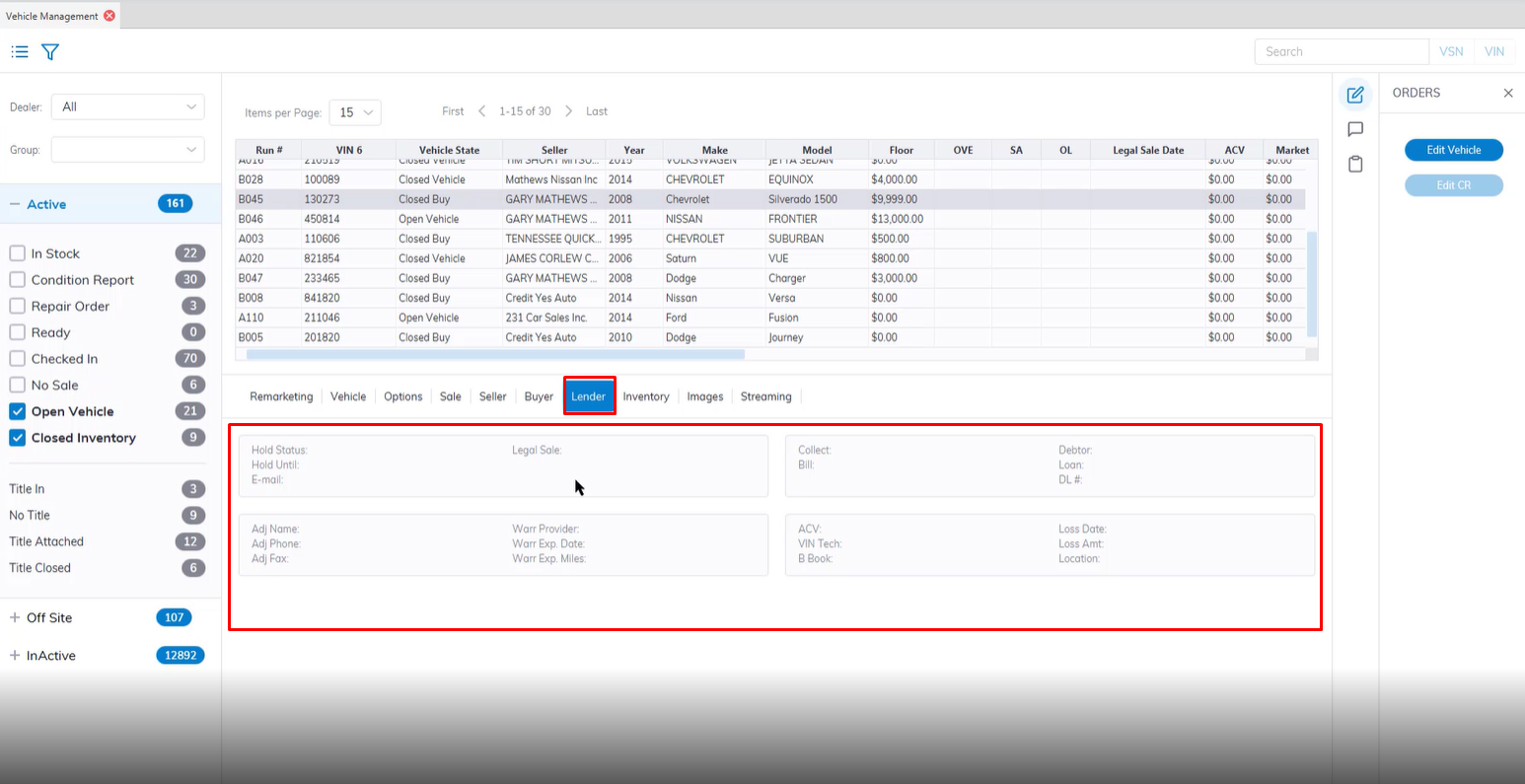Close the Vehicle Management tab
This screenshot has width=1525, height=784.
[109, 16]
